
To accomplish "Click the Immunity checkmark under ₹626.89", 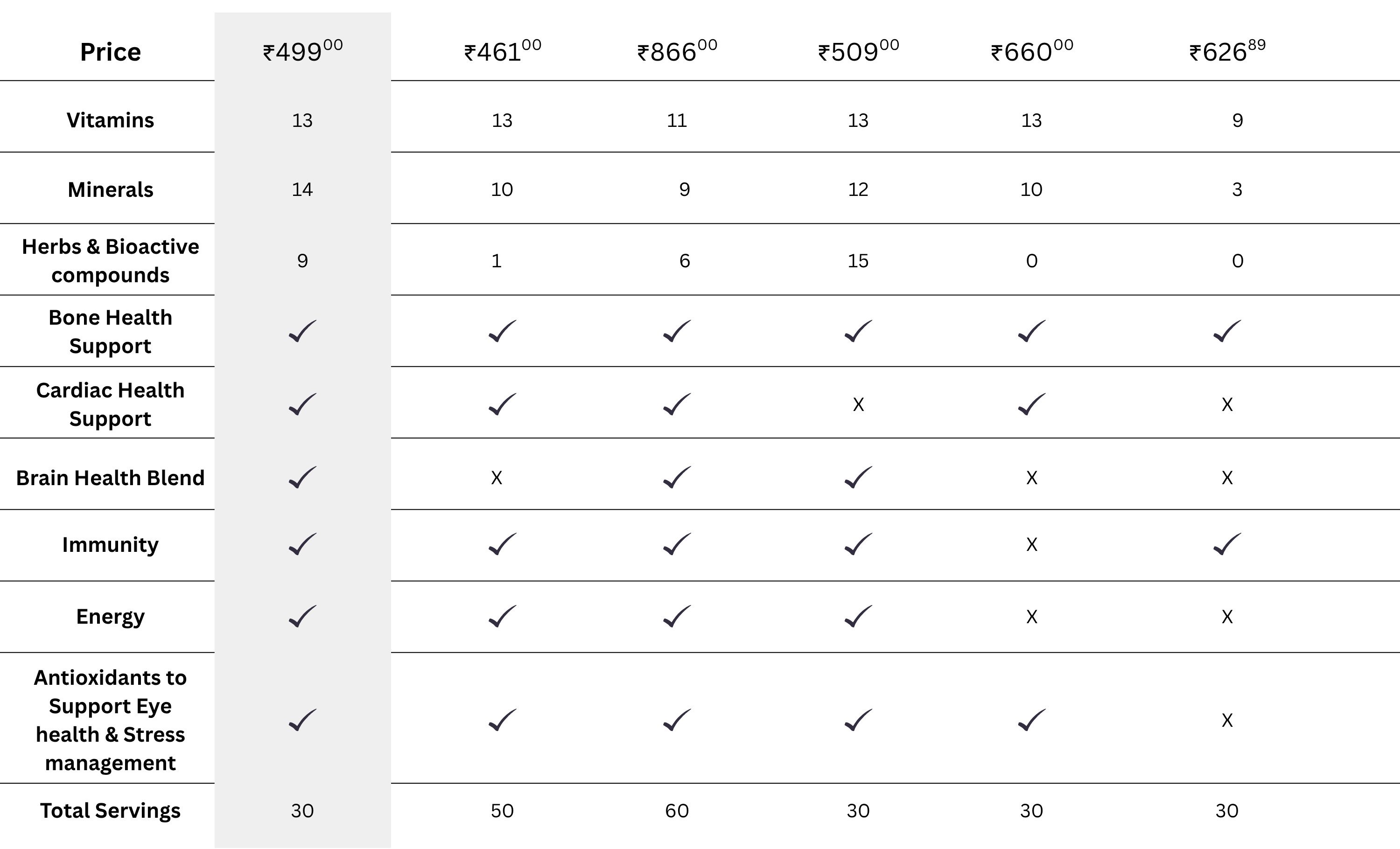I will coord(1227,544).
